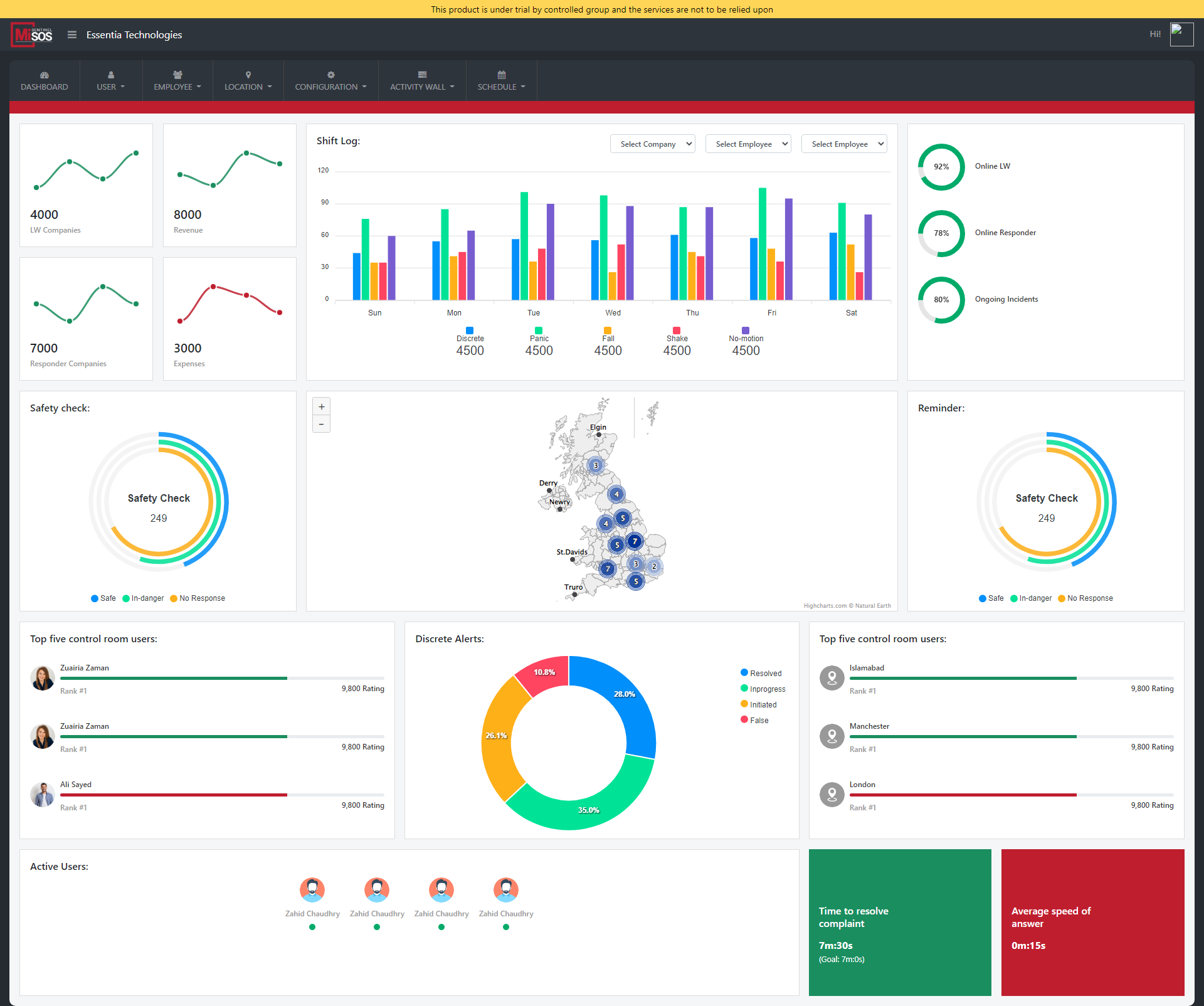Expand the first Select Employee dropdown
This screenshot has width=1204, height=1006.
point(747,144)
